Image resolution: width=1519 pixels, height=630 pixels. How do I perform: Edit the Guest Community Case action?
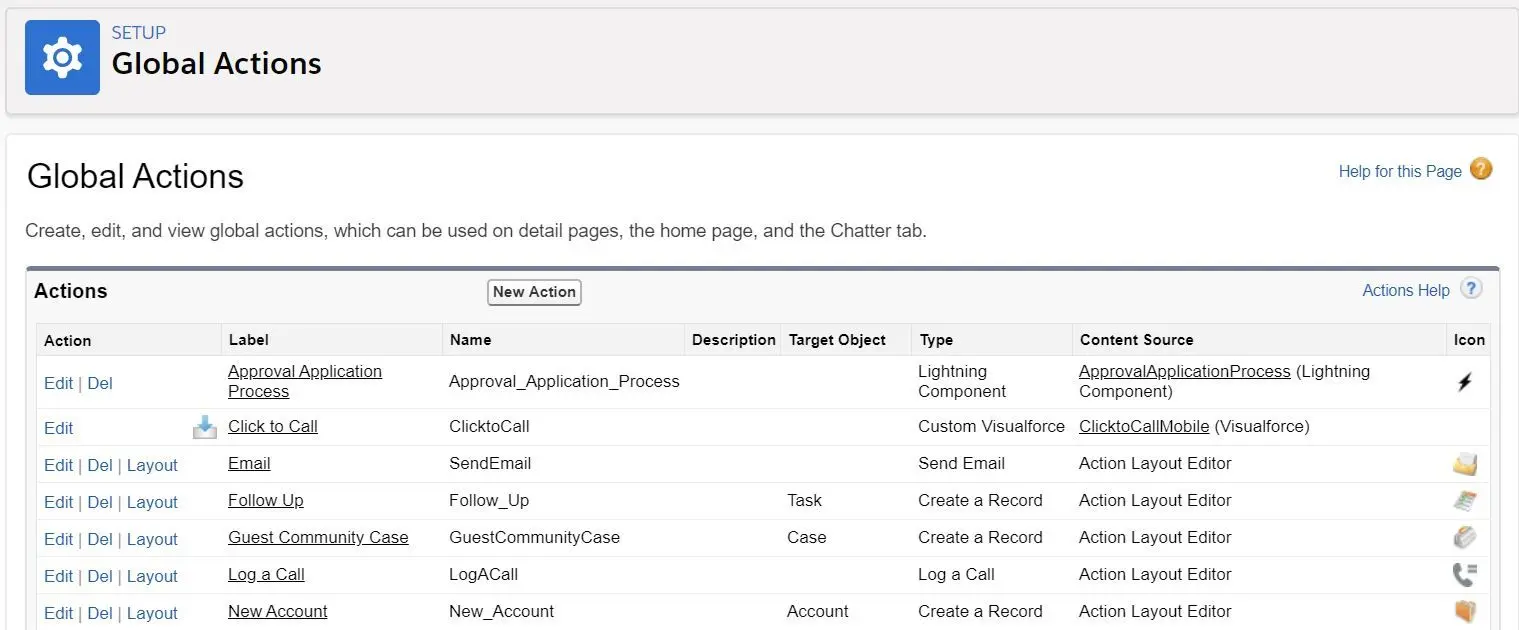pyautogui.click(x=58, y=539)
